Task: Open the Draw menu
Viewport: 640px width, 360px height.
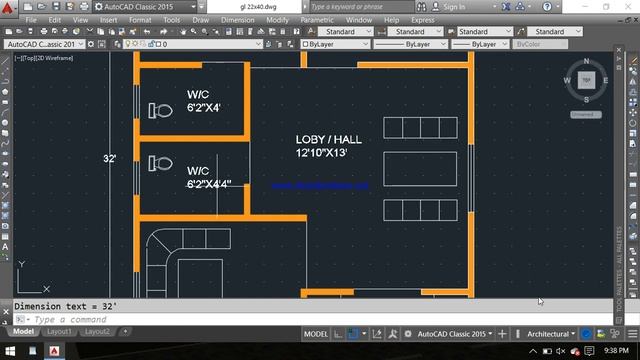Action: [200, 20]
